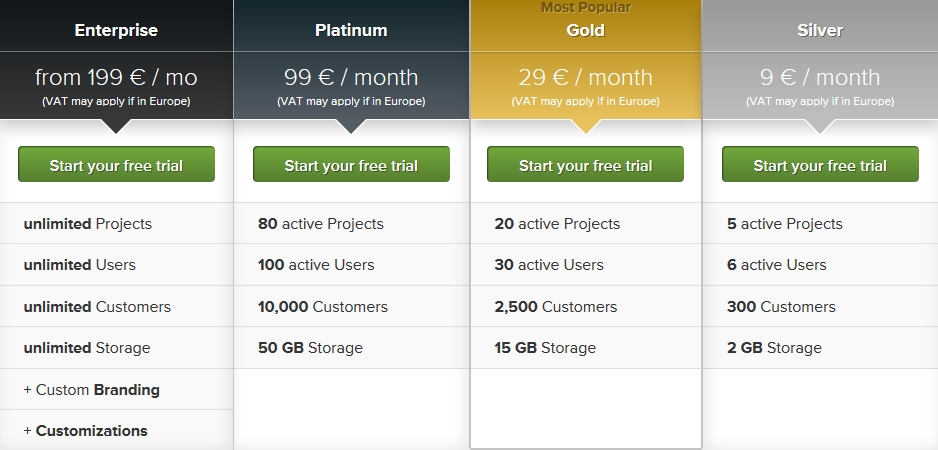The width and height of the screenshot is (938, 450).
Task: Click the '+ Custom Branding' feature row
Action: (x=116, y=390)
